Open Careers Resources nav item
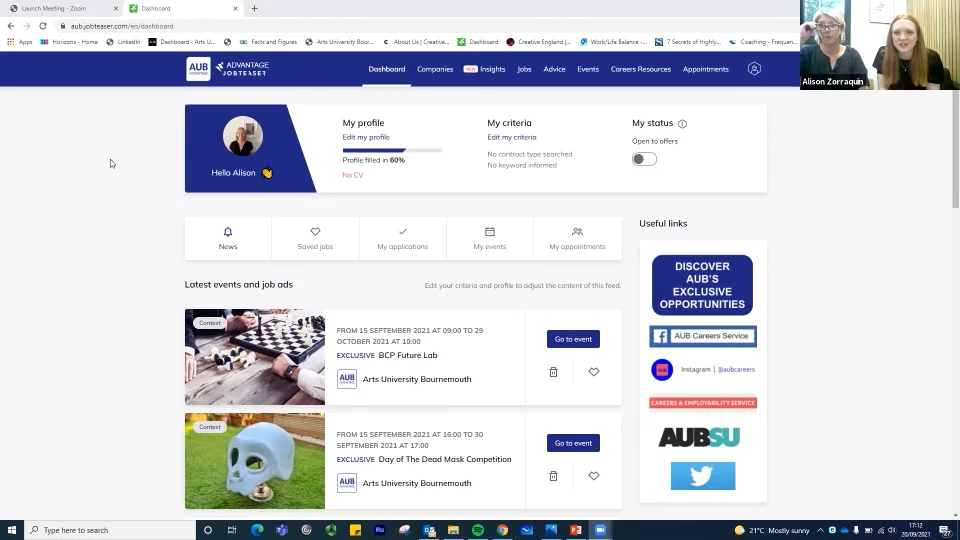 tap(640, 69)
